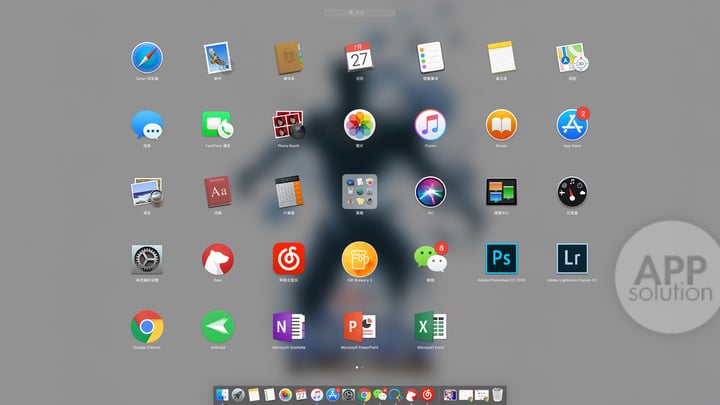Open the Messages app

click(x=147, y=125)
